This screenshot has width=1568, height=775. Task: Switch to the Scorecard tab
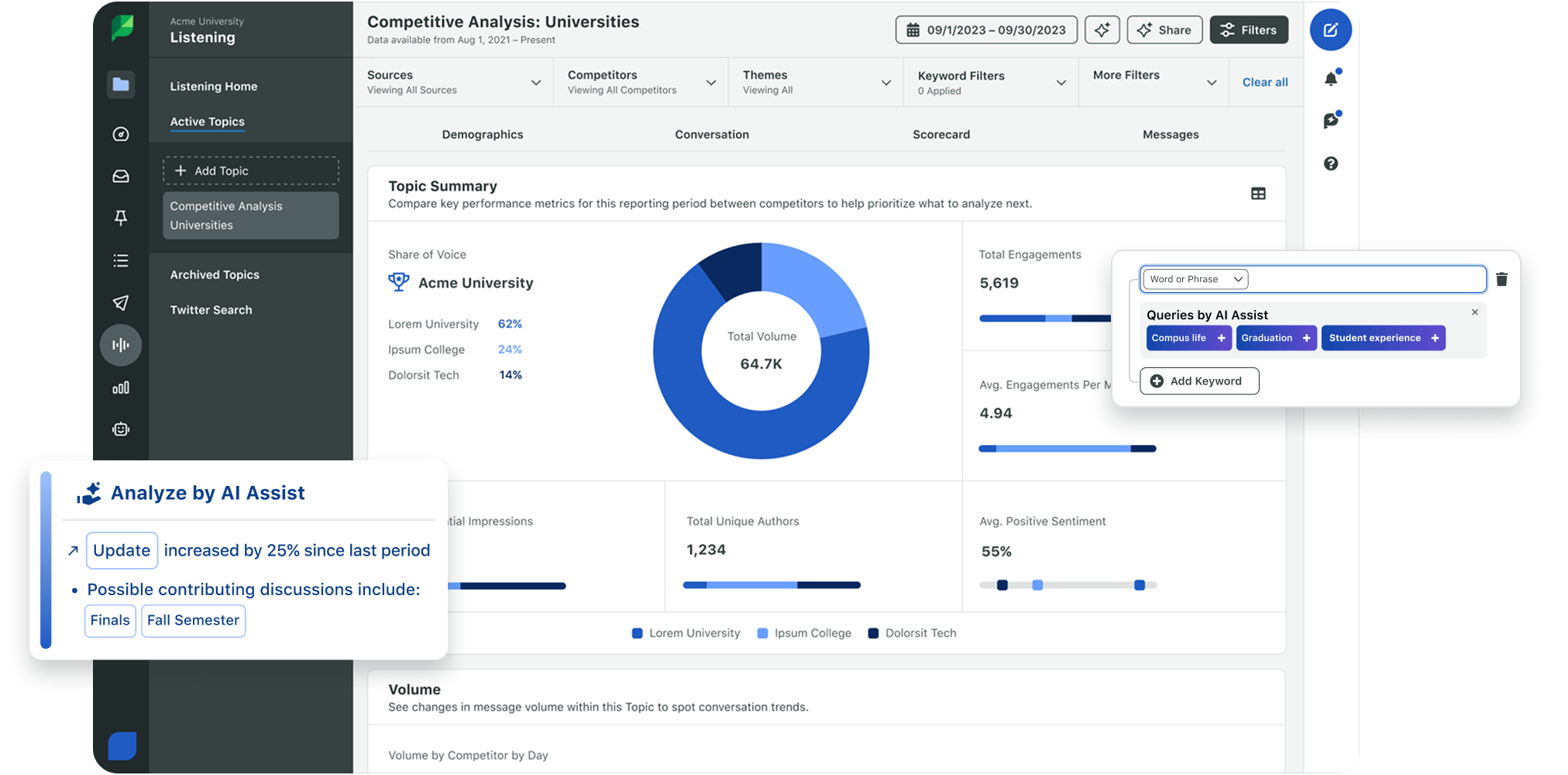941,134
